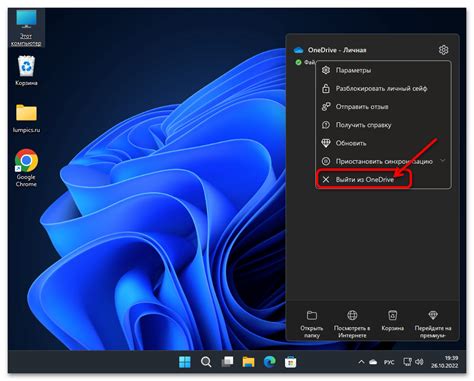Launch Microsoft Edge from taskbar

click(270, 362)
